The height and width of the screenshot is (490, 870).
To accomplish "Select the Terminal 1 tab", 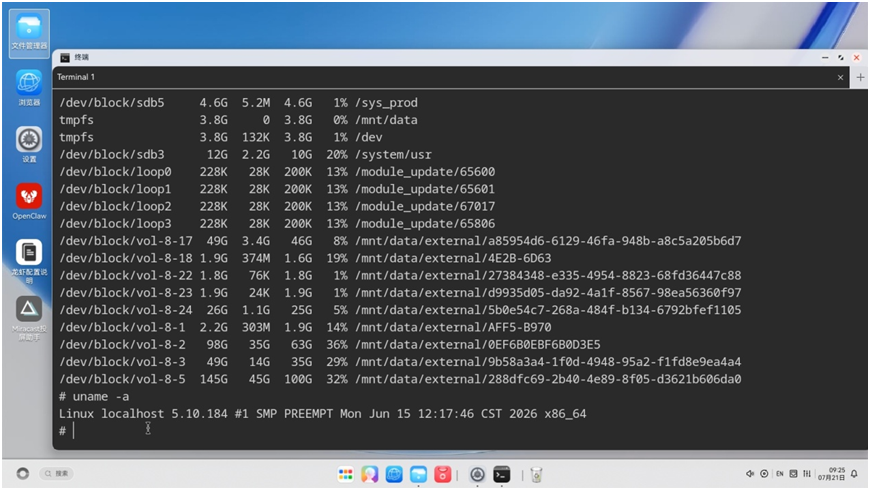I will coord(76,77).
